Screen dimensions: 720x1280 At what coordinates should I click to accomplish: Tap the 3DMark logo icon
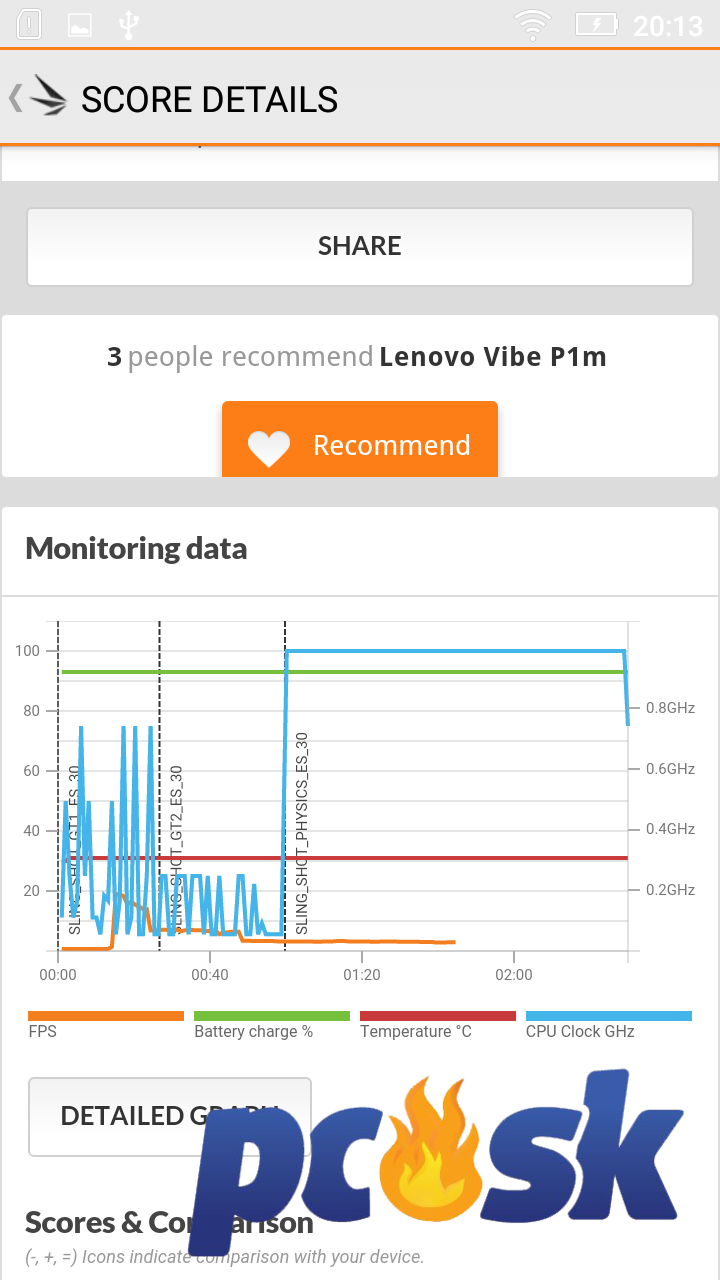(x=47, y=97)
